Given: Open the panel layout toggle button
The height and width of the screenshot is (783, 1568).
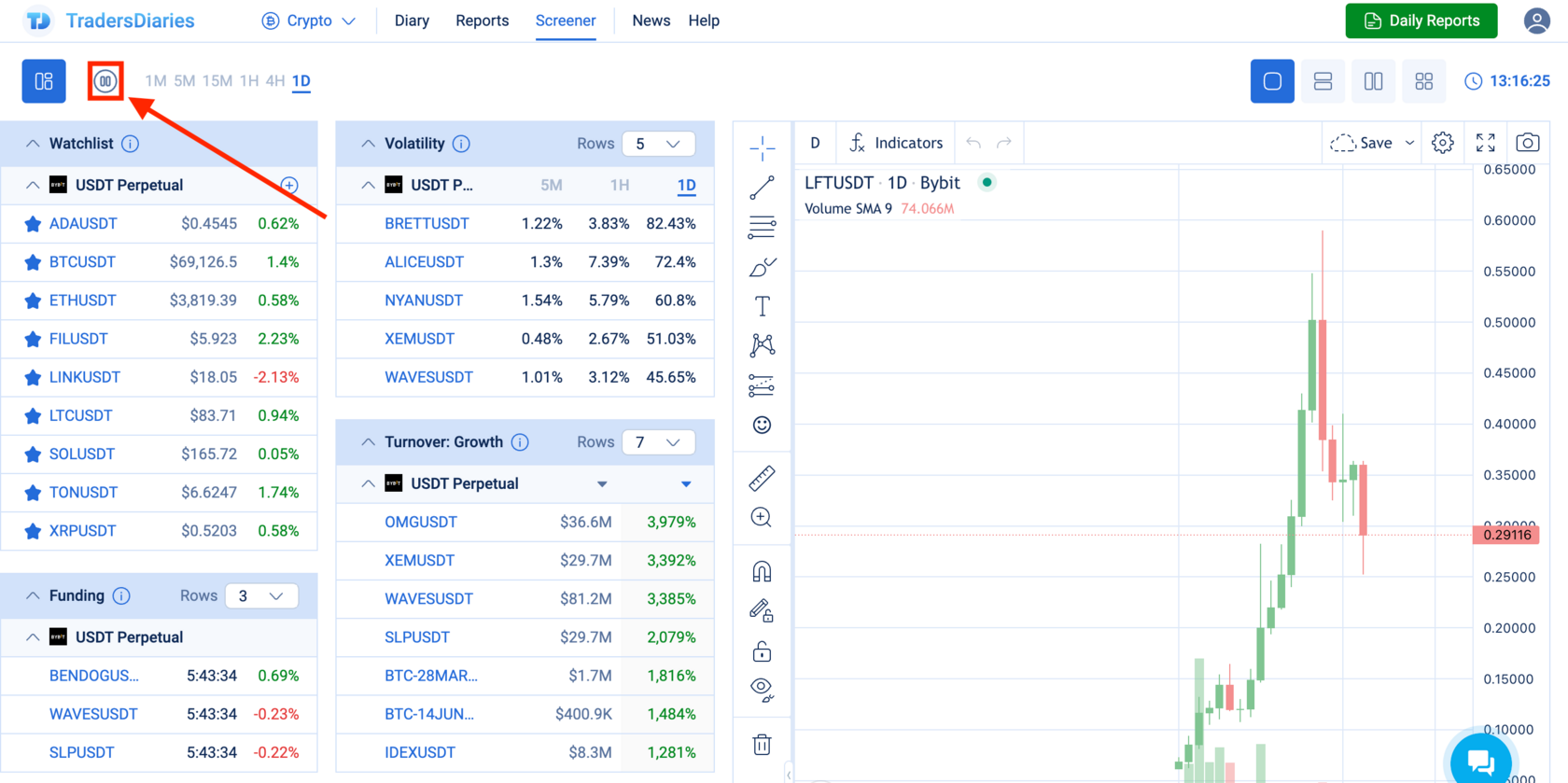Looking at the screenshot, I should [x=44, y=81].
